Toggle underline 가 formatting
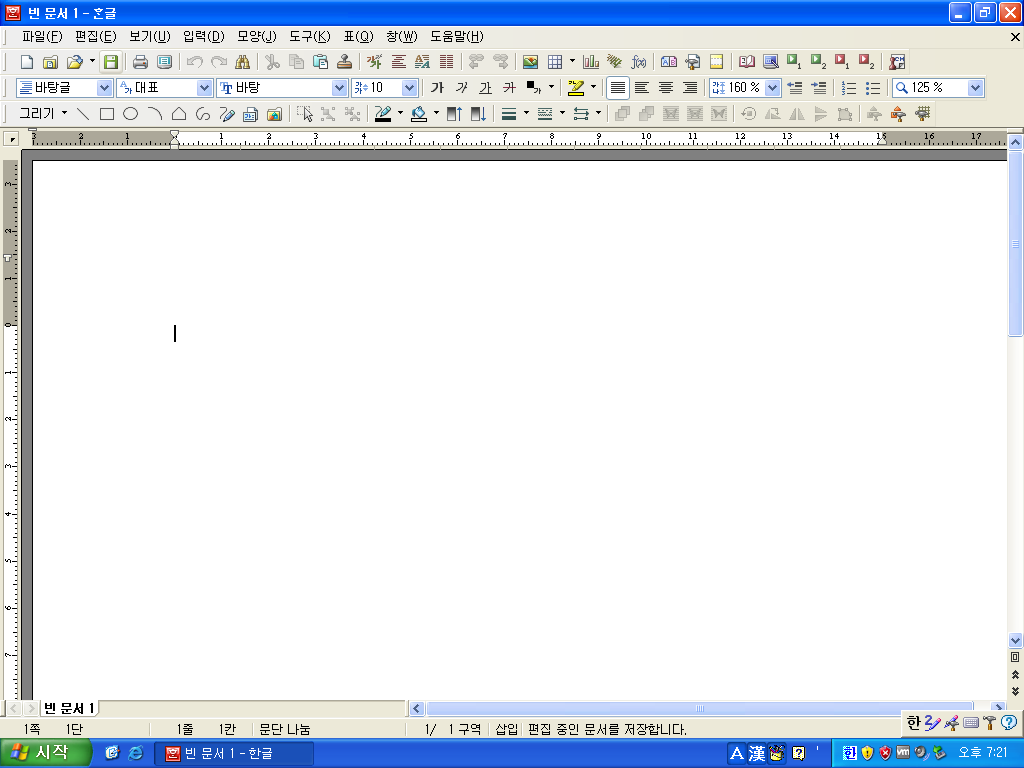Screen dimensions: 1024x768 [485, 88]
